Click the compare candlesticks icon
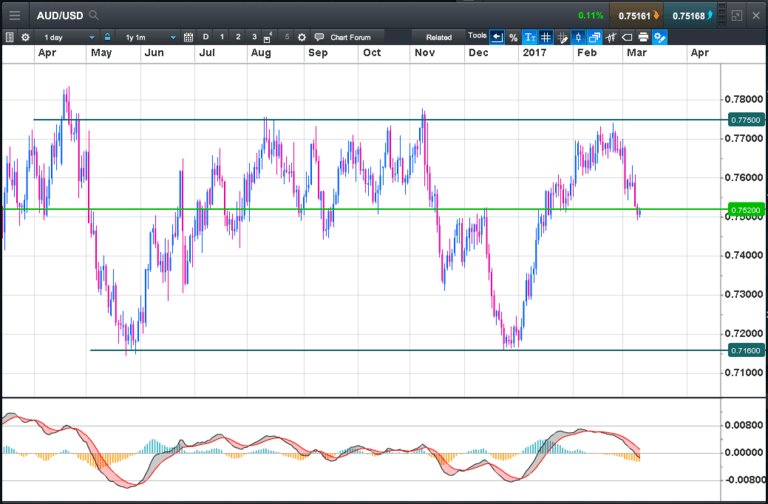 [x=611, y=37]
